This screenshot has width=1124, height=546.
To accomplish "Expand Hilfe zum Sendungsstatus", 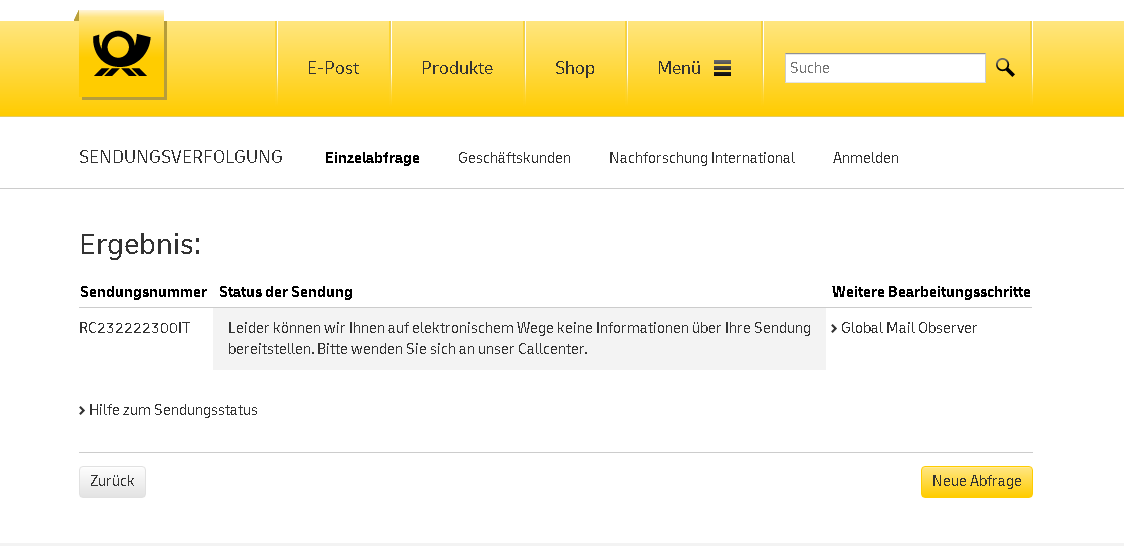I will click(172, 410).
